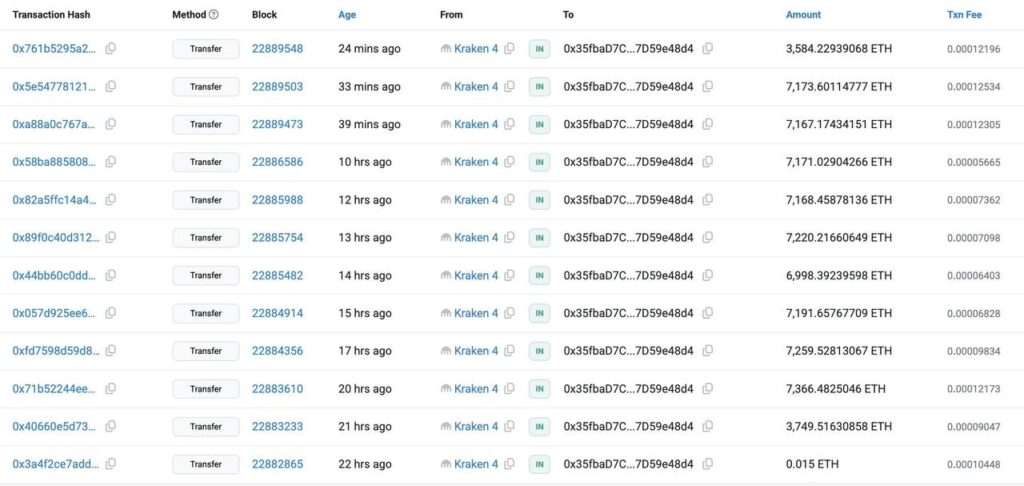Image resolution: width=1024 pixels, height=486 pixels.
Task: Copy Kraken 4 address in block 22885754 row
Action: pos(510,238)
